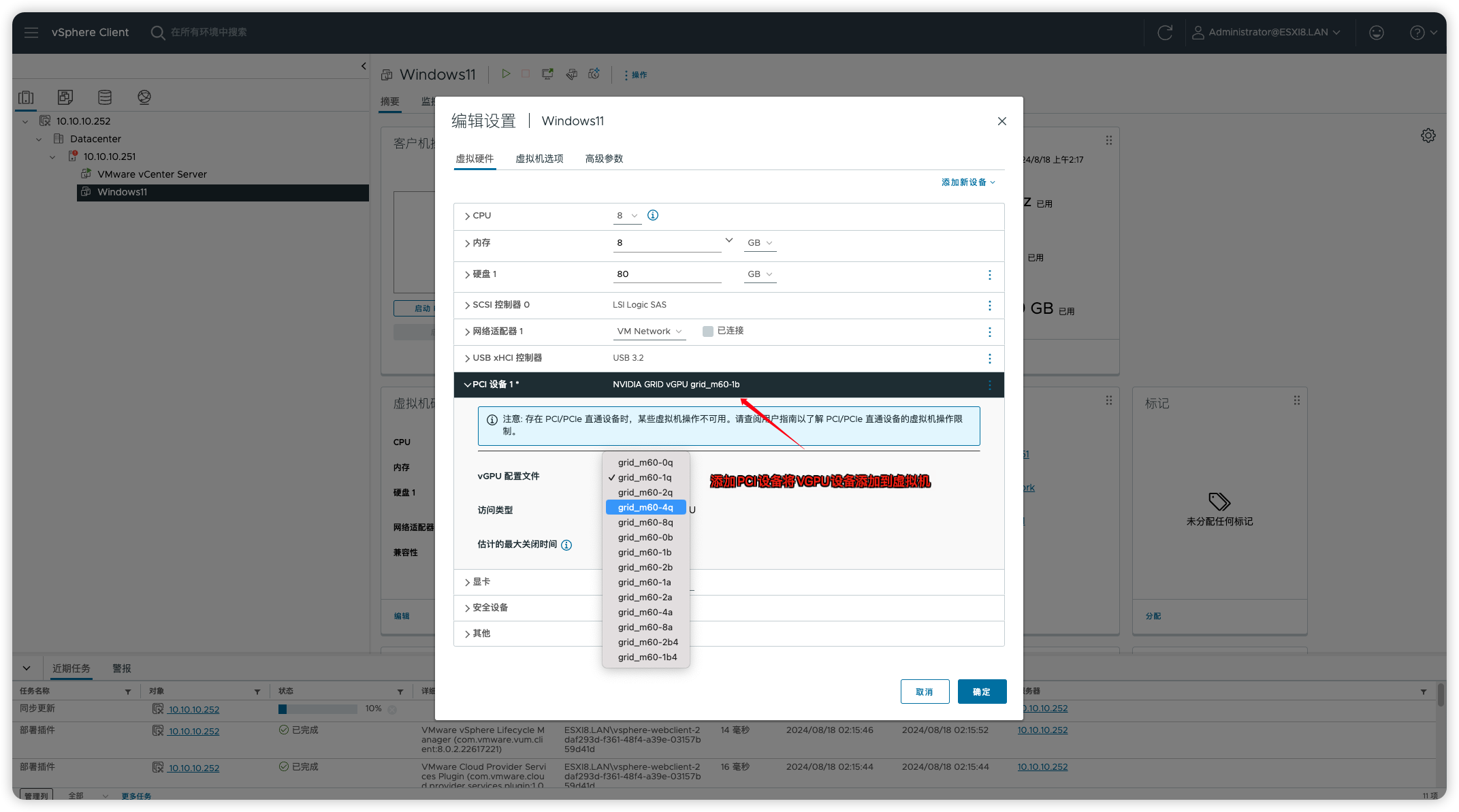Open the Add New Device dropdown
Screen dimensions: 1459x812
[x=968, y=182]
